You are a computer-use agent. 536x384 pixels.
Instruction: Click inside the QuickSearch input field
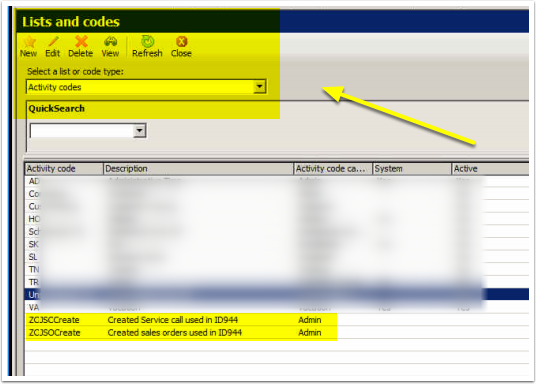coord(82,130)
